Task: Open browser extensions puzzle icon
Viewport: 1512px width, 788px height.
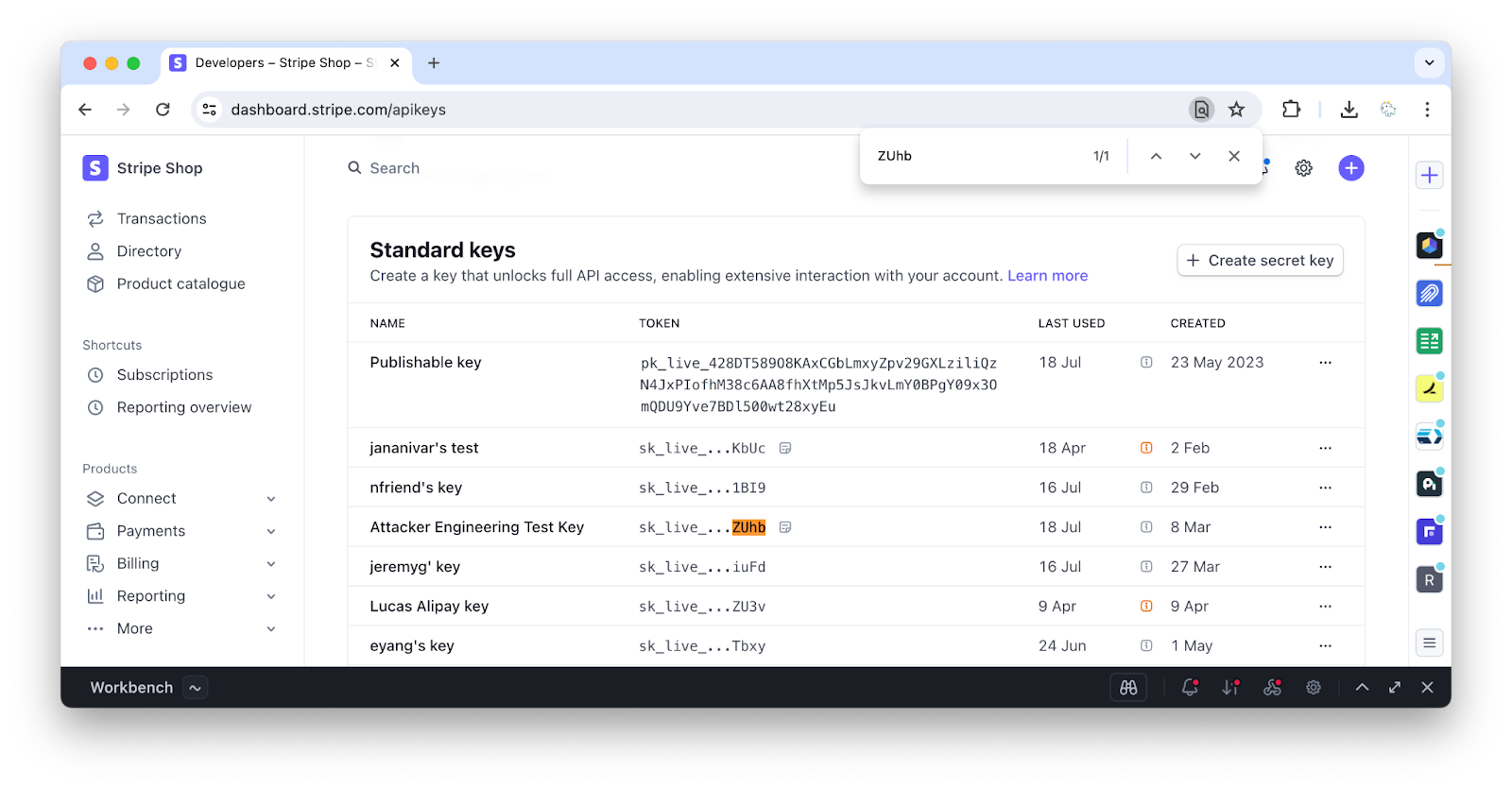Action: [x=1291, y=110]
